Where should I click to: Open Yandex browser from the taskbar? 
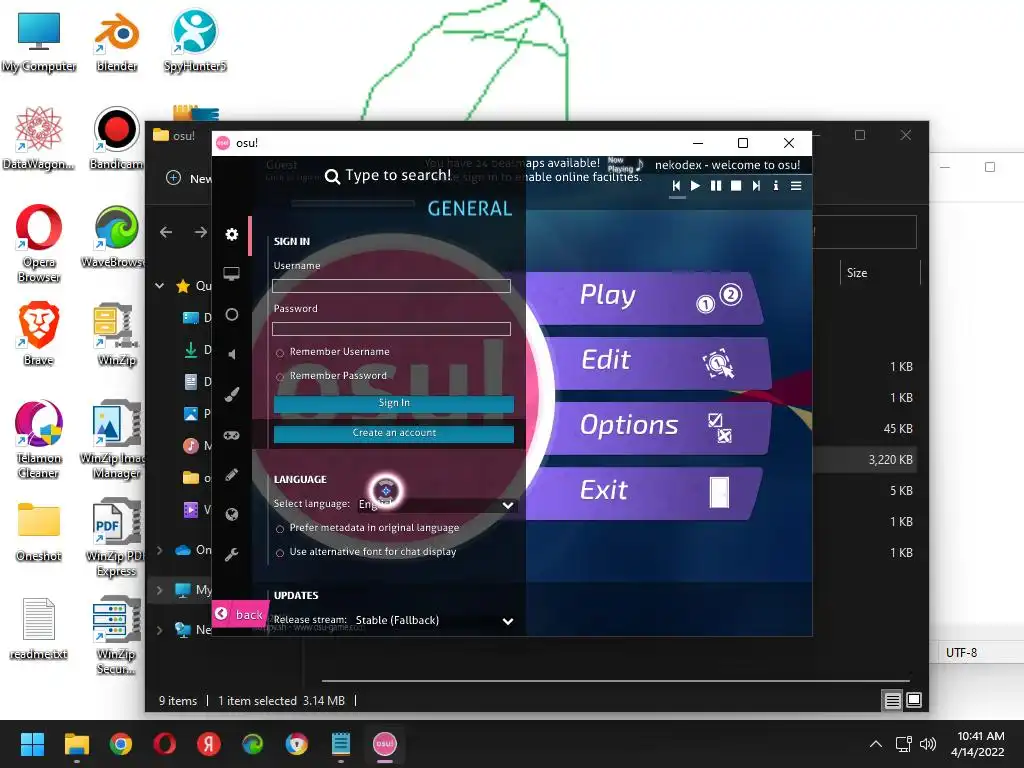click(209, 744)
